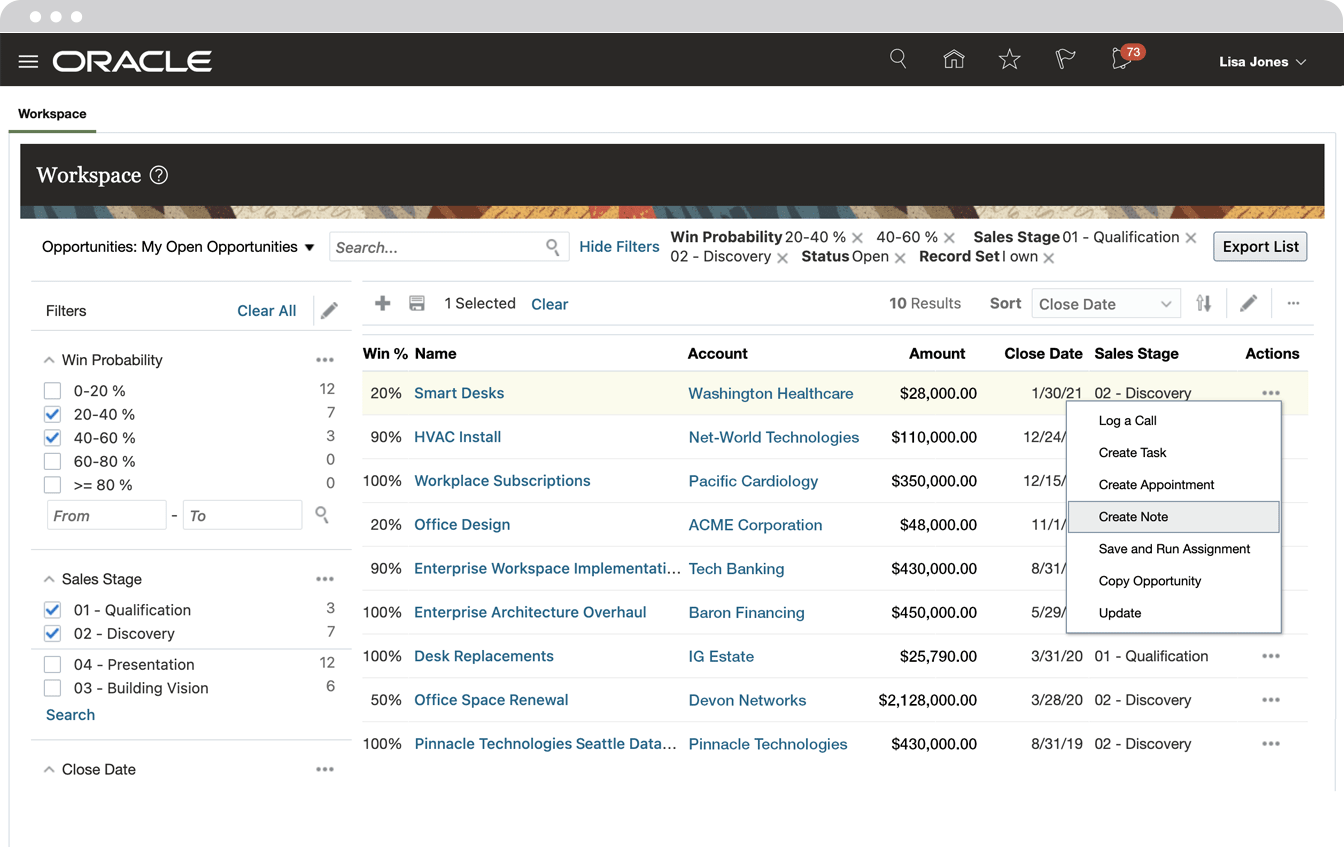
Task: Uncheck the 20-40 % win probability checkbox
Action: coord(53,414)
